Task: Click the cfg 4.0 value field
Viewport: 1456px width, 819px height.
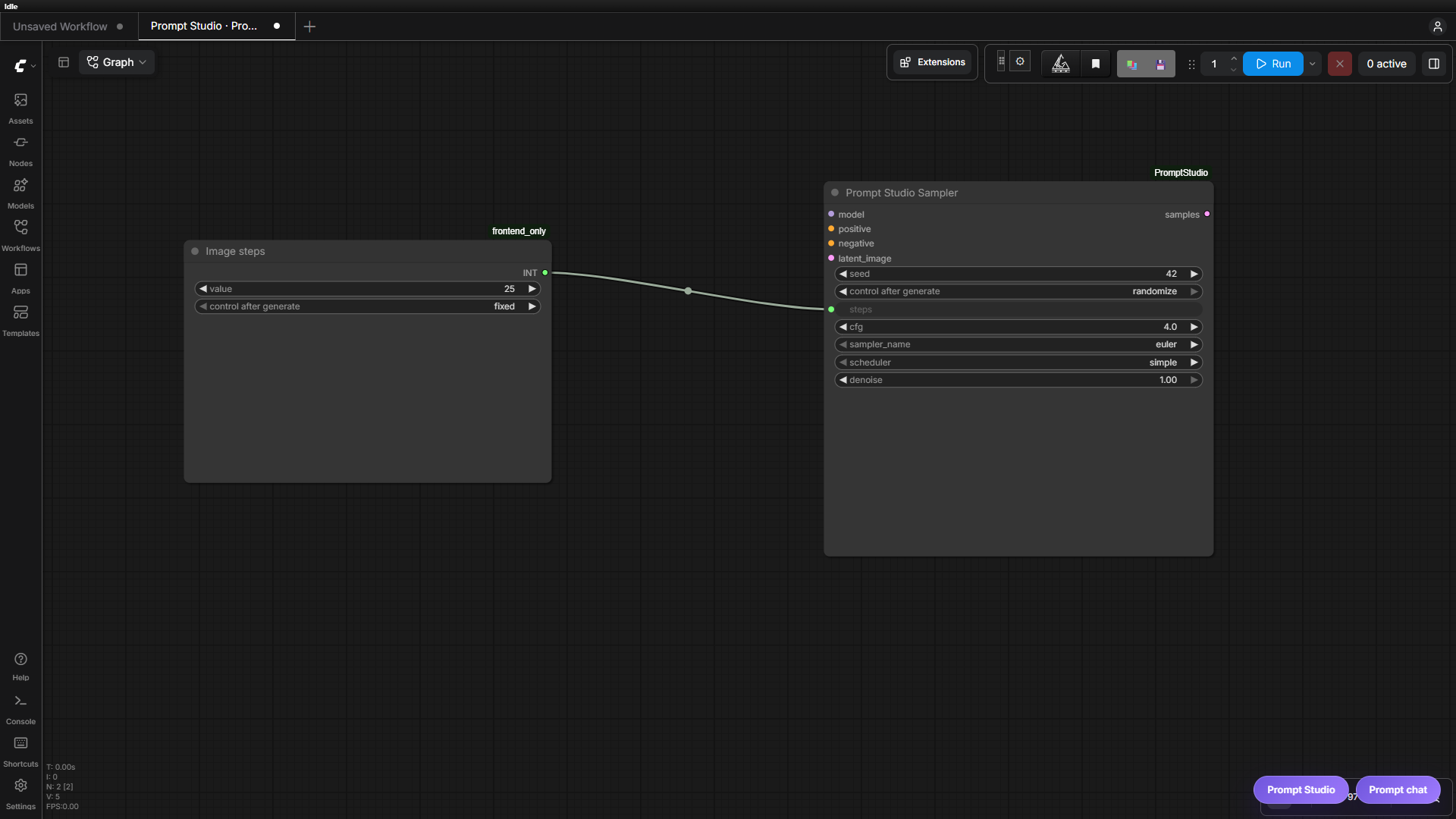Action: pos(1018,327)
